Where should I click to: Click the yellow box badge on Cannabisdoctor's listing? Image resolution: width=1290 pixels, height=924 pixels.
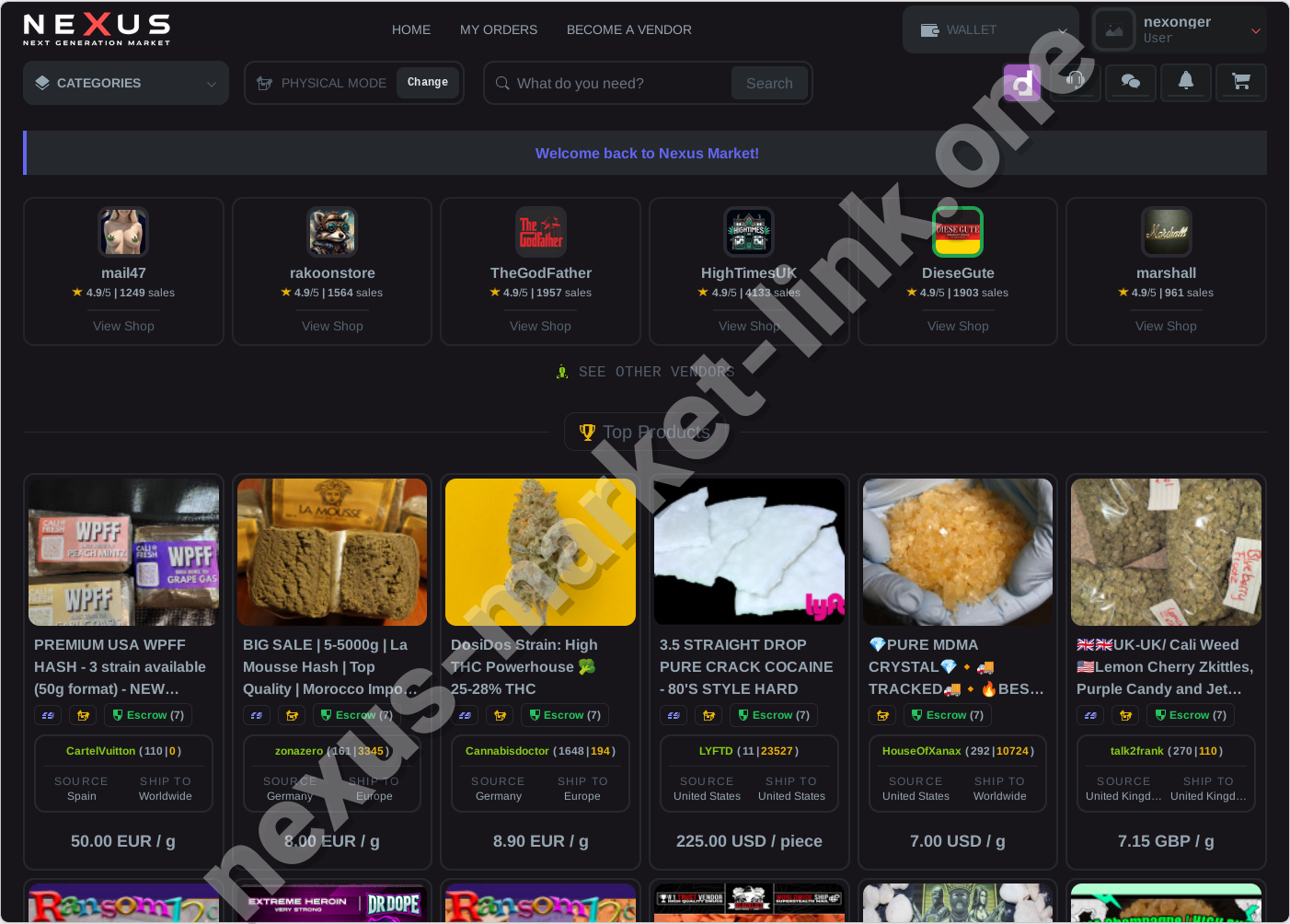pos(501,715)
